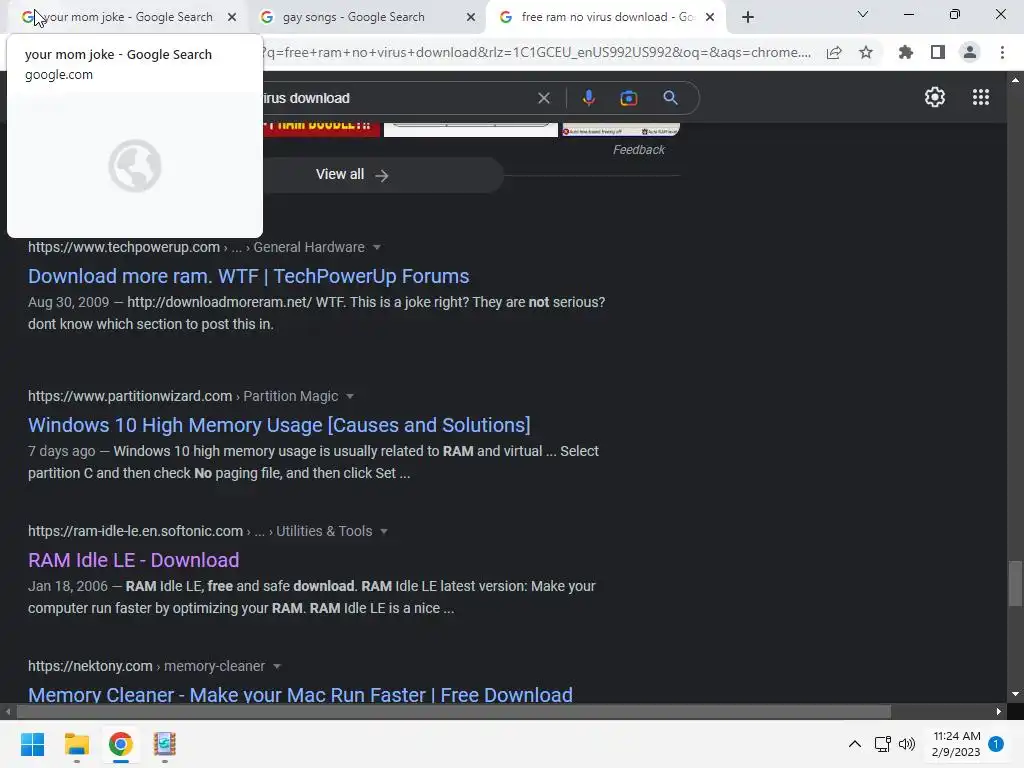Open the Extensions puzzle icon
The height and width of the screenshot is (768, 1024).
[906, 53]
